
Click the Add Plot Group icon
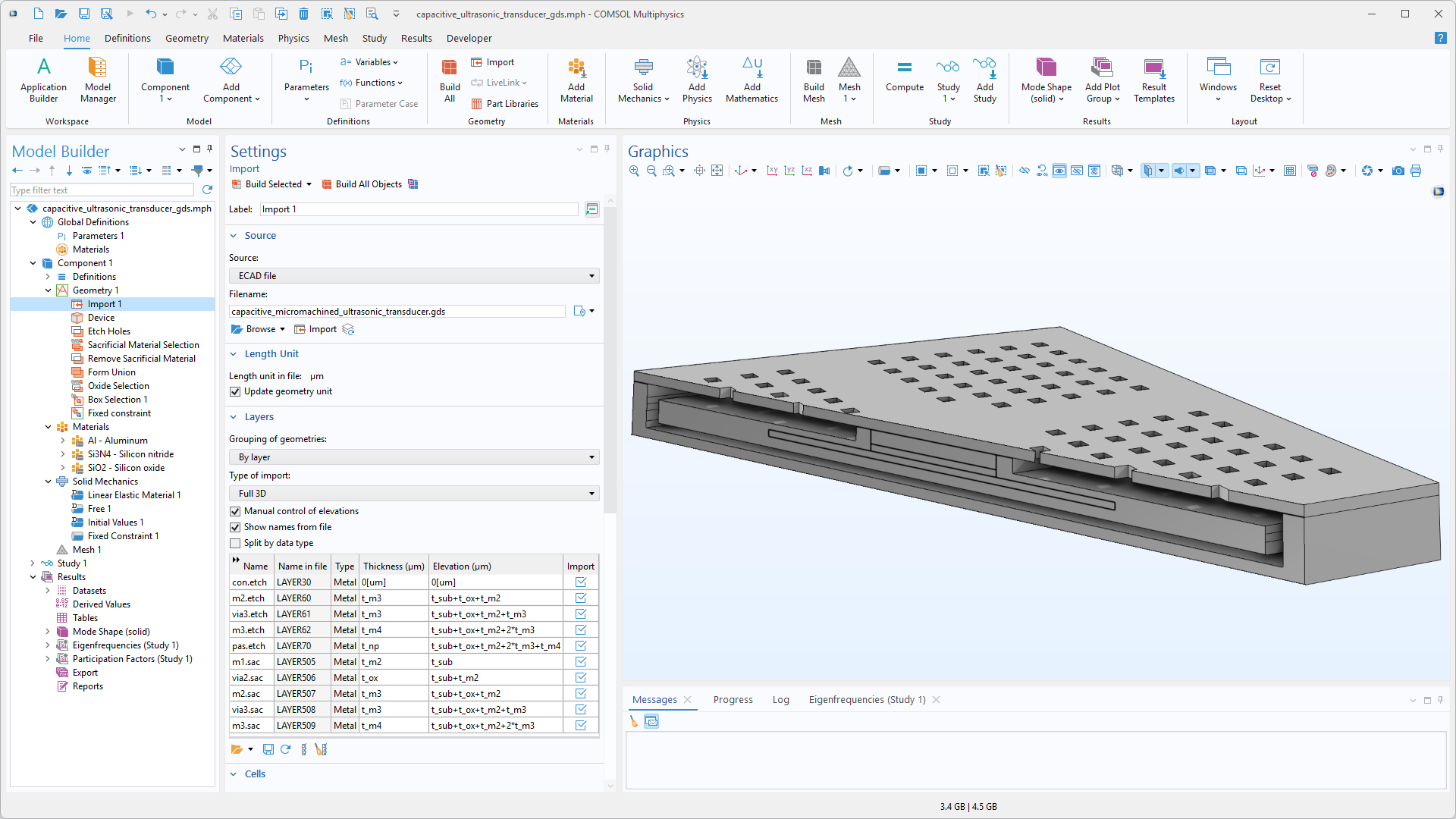click(x=1103, y=80)
